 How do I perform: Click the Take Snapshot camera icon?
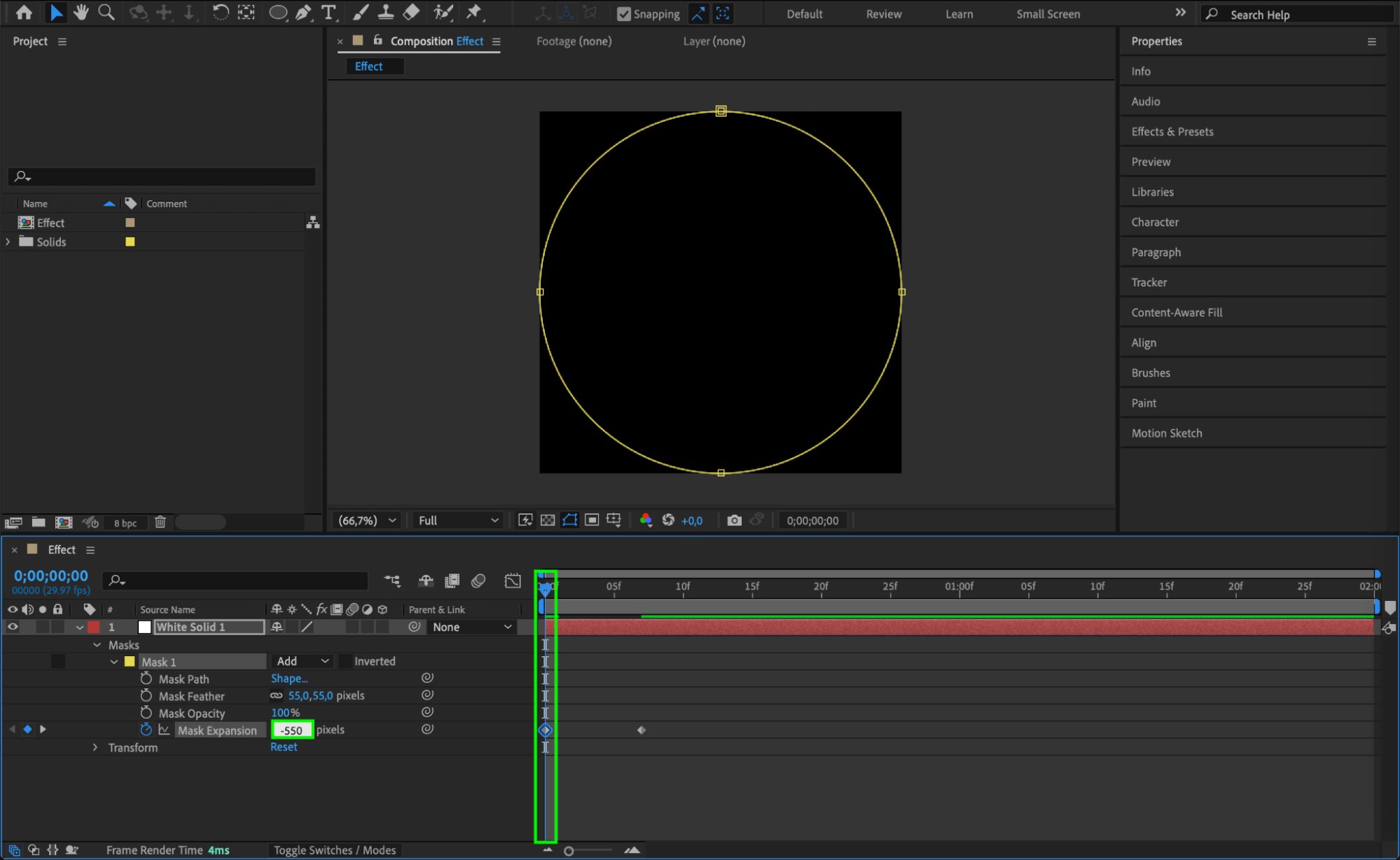point(733,520)
